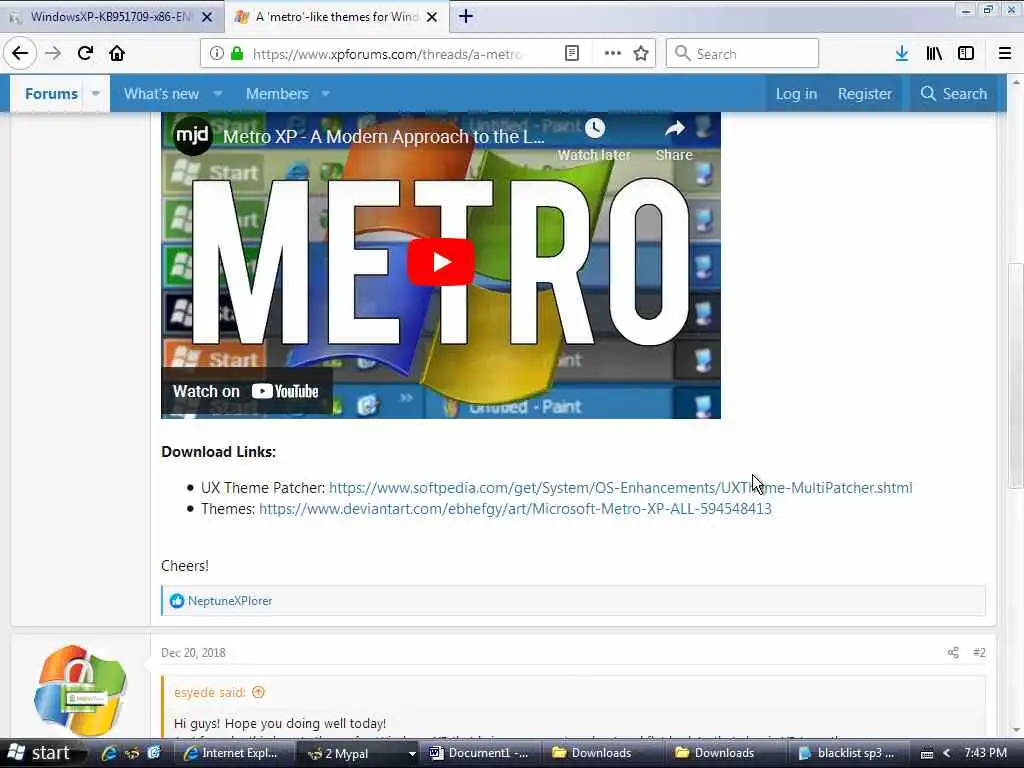The height and width of the screenshot is (768, 1024).
Task: Click the NeptuneXPlorer user link
Action: (x=230, y=601)
